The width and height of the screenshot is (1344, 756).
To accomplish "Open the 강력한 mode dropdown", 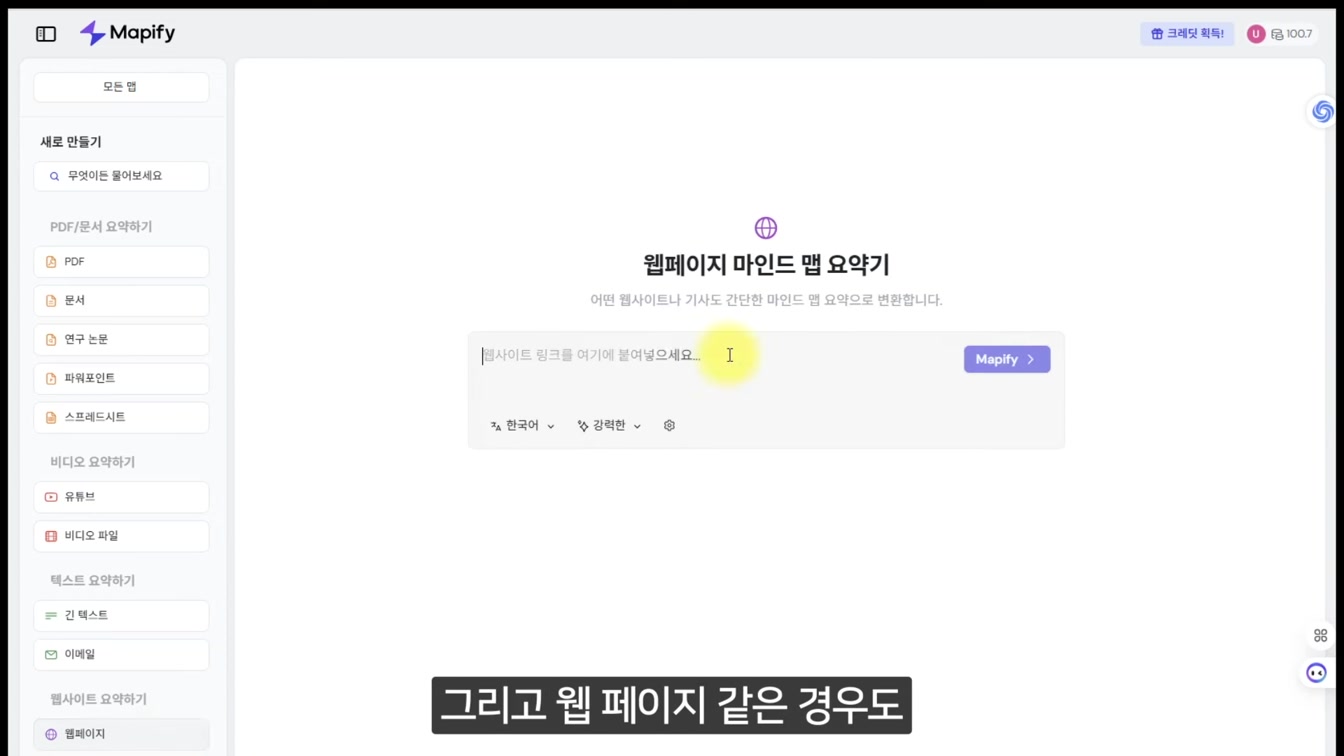I will point(609,426).
